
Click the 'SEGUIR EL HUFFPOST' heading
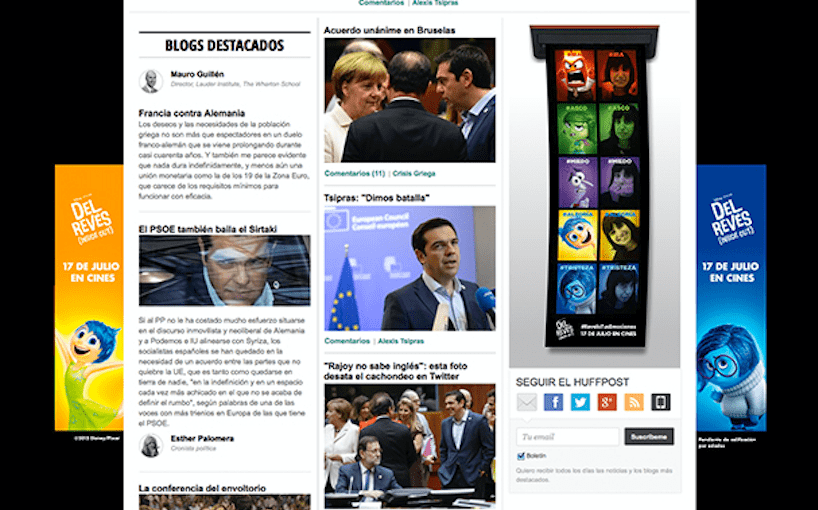[572, 382]
